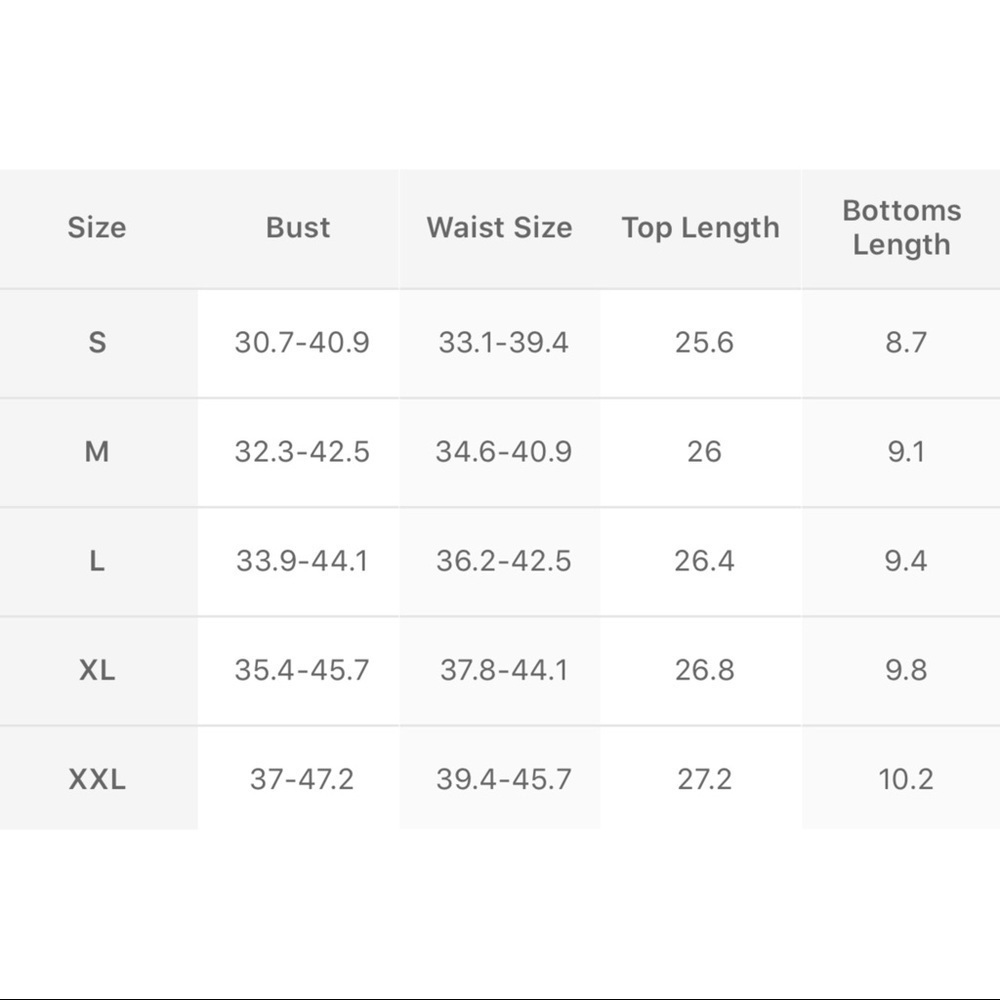Viewport: 1000px width, 1000px height.
Task: Click the waist value 34.6-40.9
Action: coord(504,452)
